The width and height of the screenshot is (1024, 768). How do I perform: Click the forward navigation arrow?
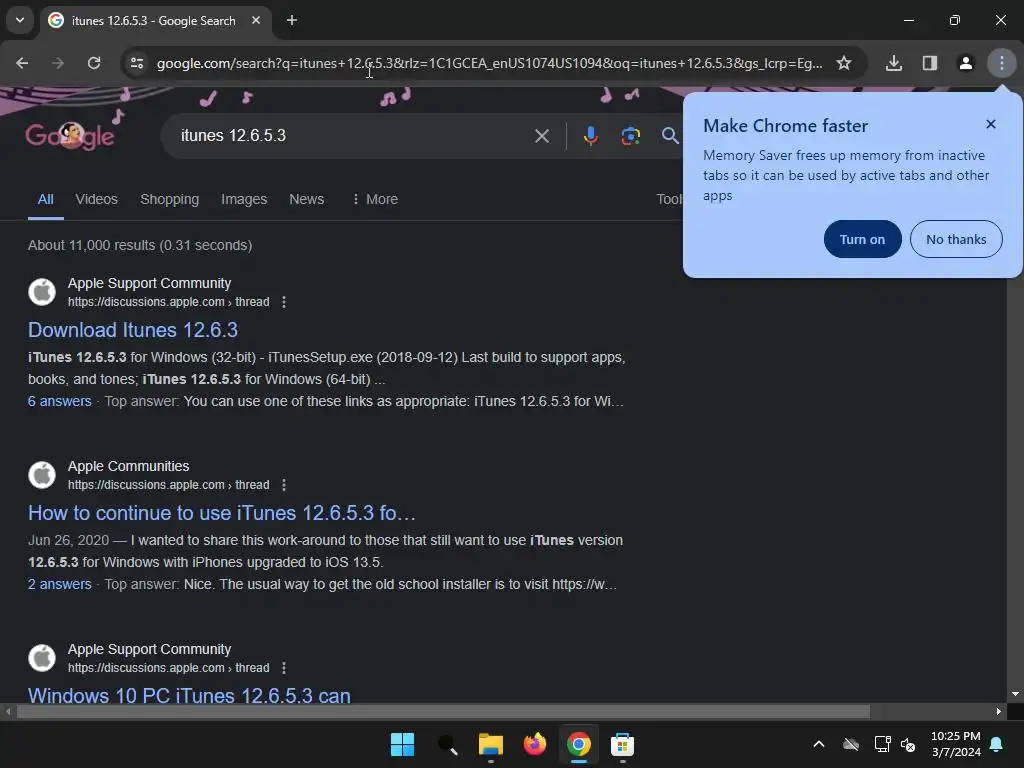[58, 63]
